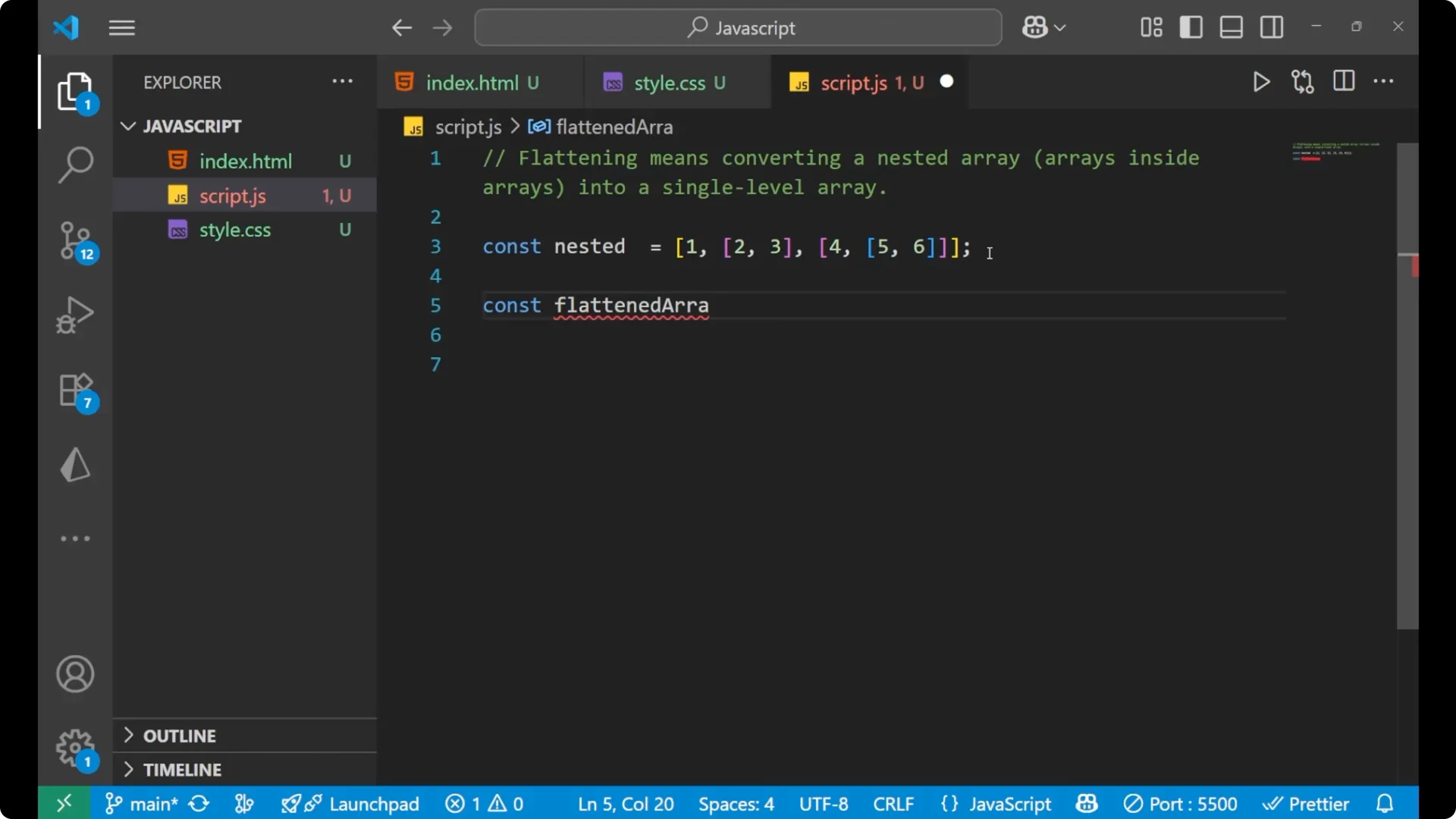Screen dimensions: 1456x819
Task: Open Source Control view
Action: [74, 241]
